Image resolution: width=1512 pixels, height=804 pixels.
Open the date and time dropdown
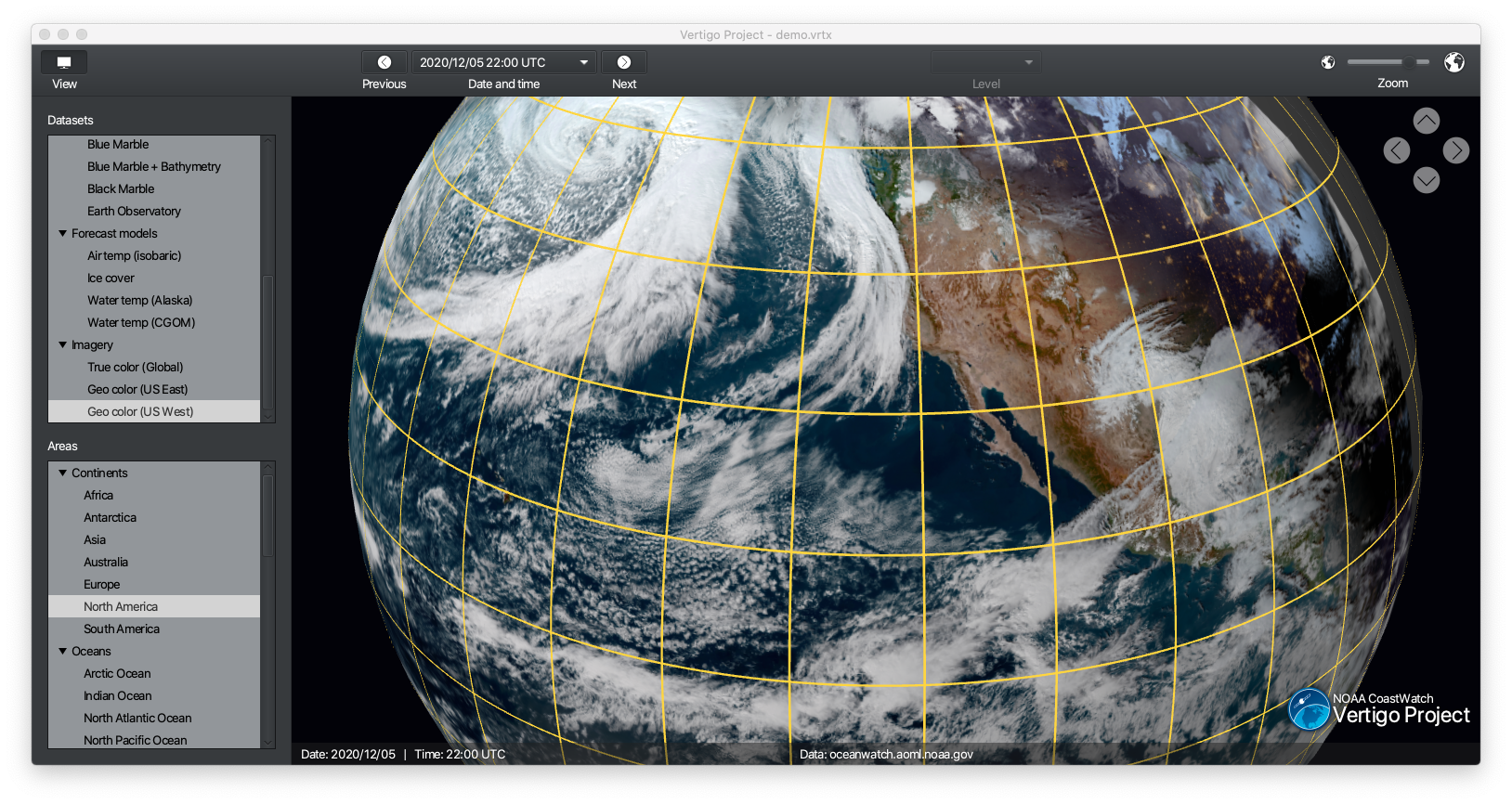click(x=584, y=62)
